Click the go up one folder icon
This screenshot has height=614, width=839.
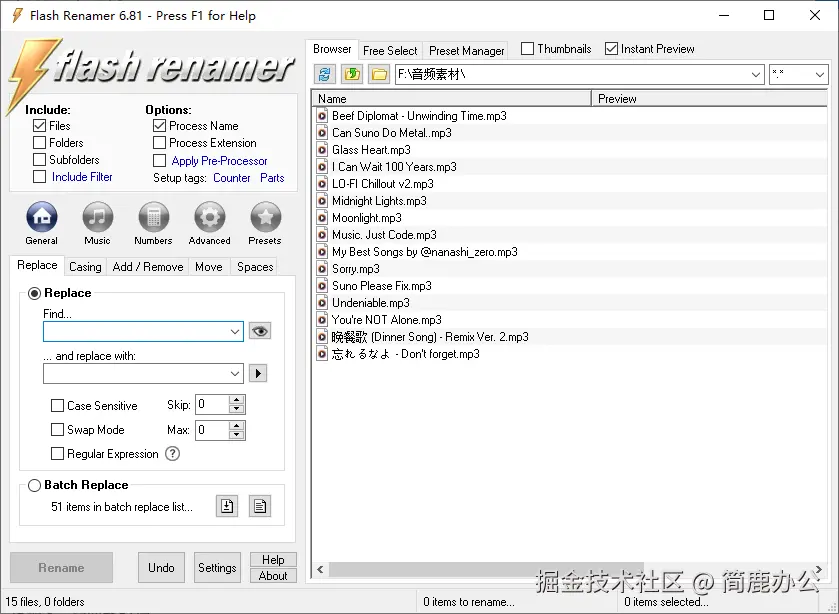click(x=352, y=74)
